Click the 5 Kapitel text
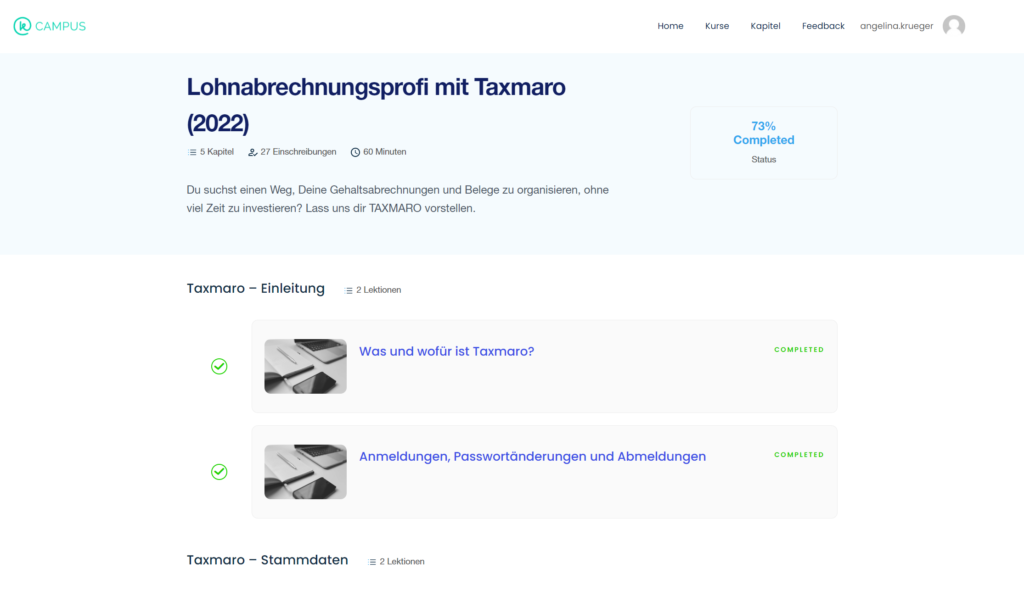The height and width of the screenshot is (591, 1024). (217, 152)
